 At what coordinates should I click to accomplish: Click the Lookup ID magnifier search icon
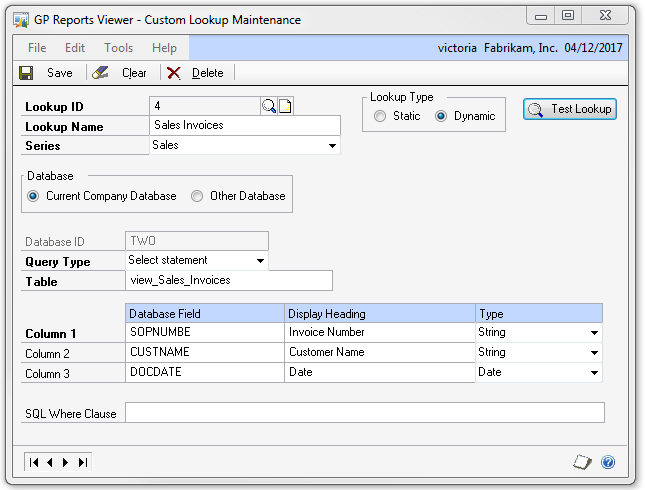pyautogui.click(x=269, y=107)
